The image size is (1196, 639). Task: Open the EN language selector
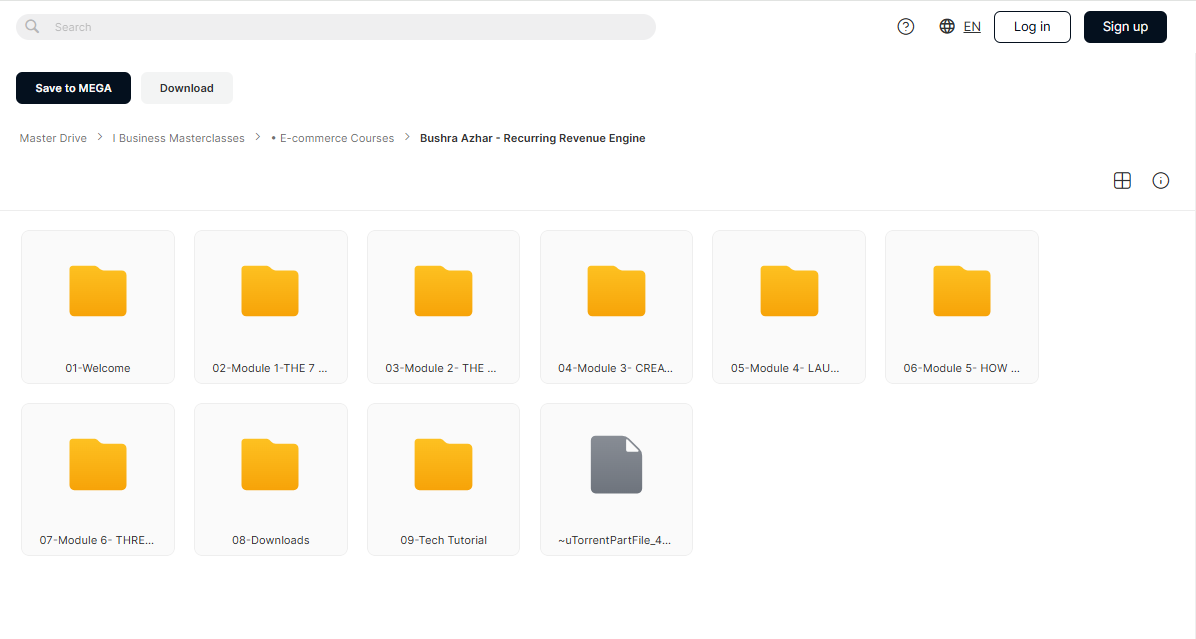972,27
